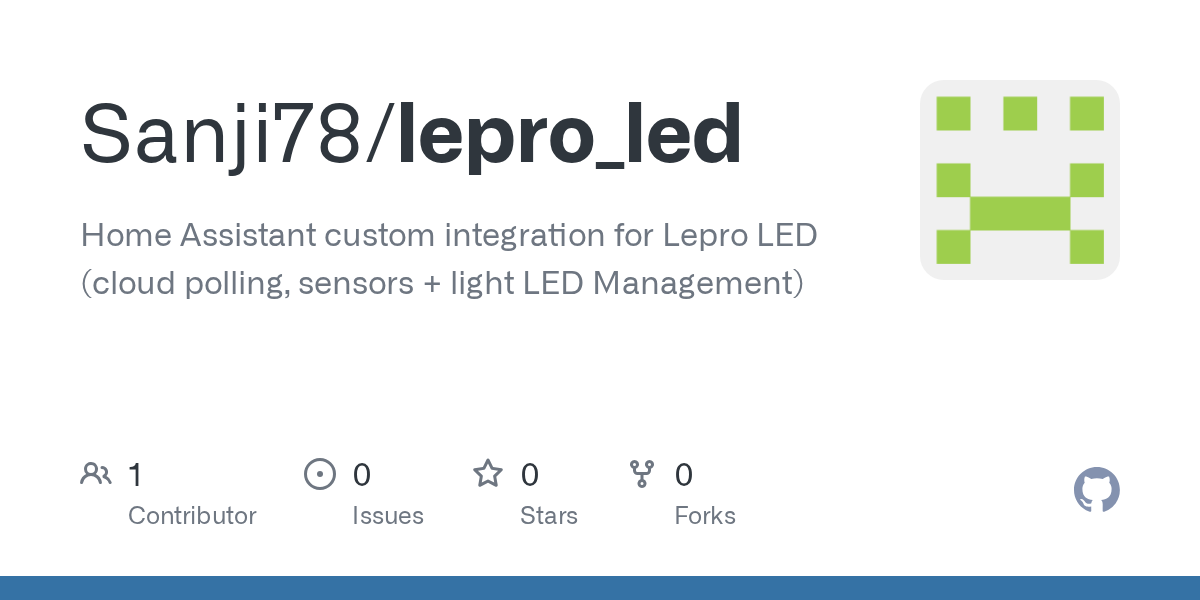Select the Stars label

(549, 516)
